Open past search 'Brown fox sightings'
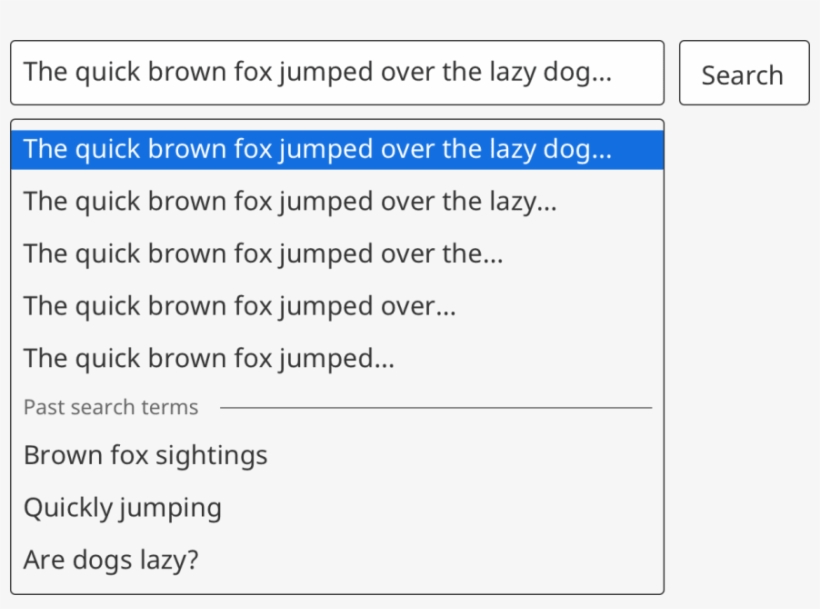 tap(145, 455)
